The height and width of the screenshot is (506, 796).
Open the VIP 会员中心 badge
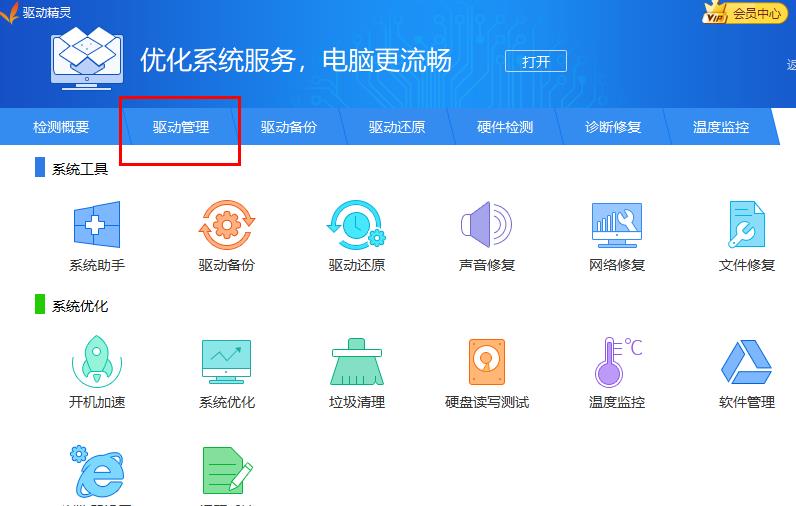click(x=745, y=13)
